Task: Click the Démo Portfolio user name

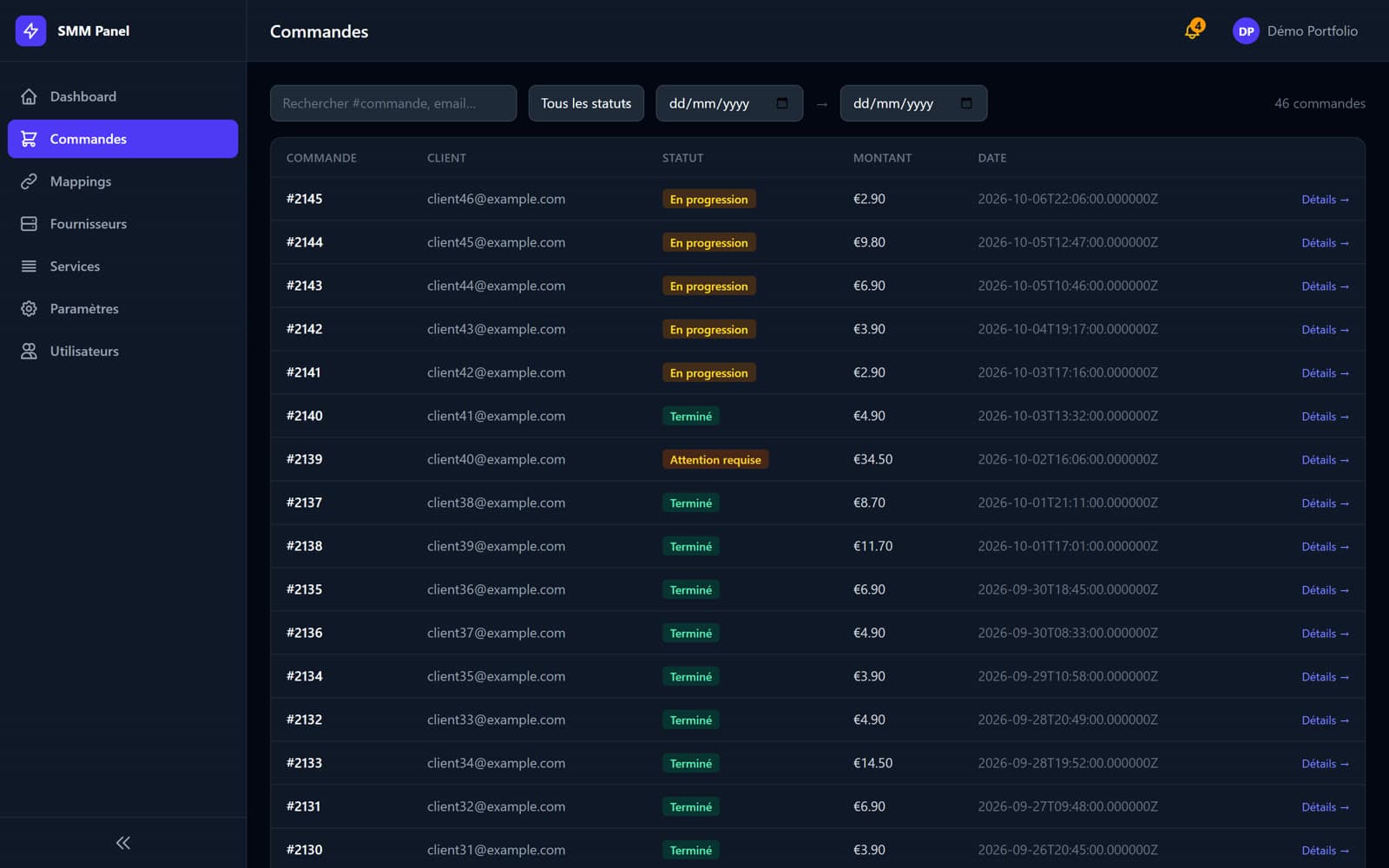Action: click(x=1312, y=31)
